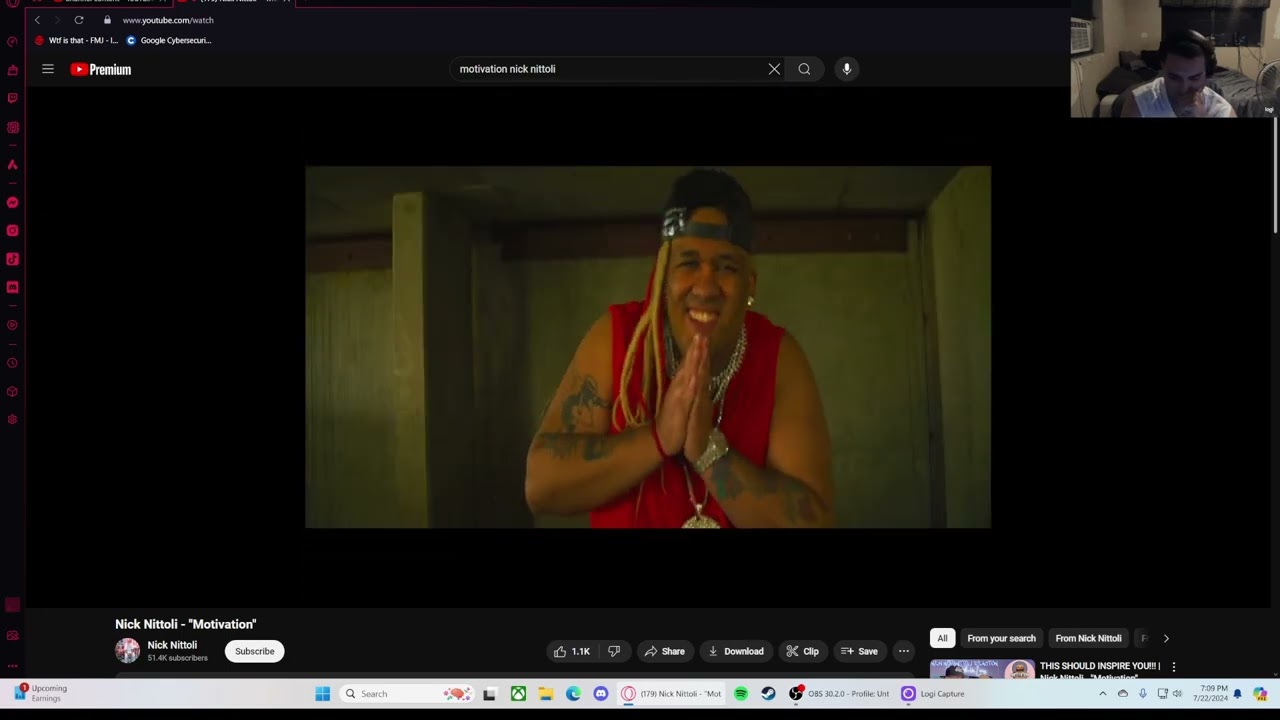The image size is (1280, 720).
Task: Subscribe to Nick Nittoli channel
Action: pyautogui.click(x=254, y=651)
